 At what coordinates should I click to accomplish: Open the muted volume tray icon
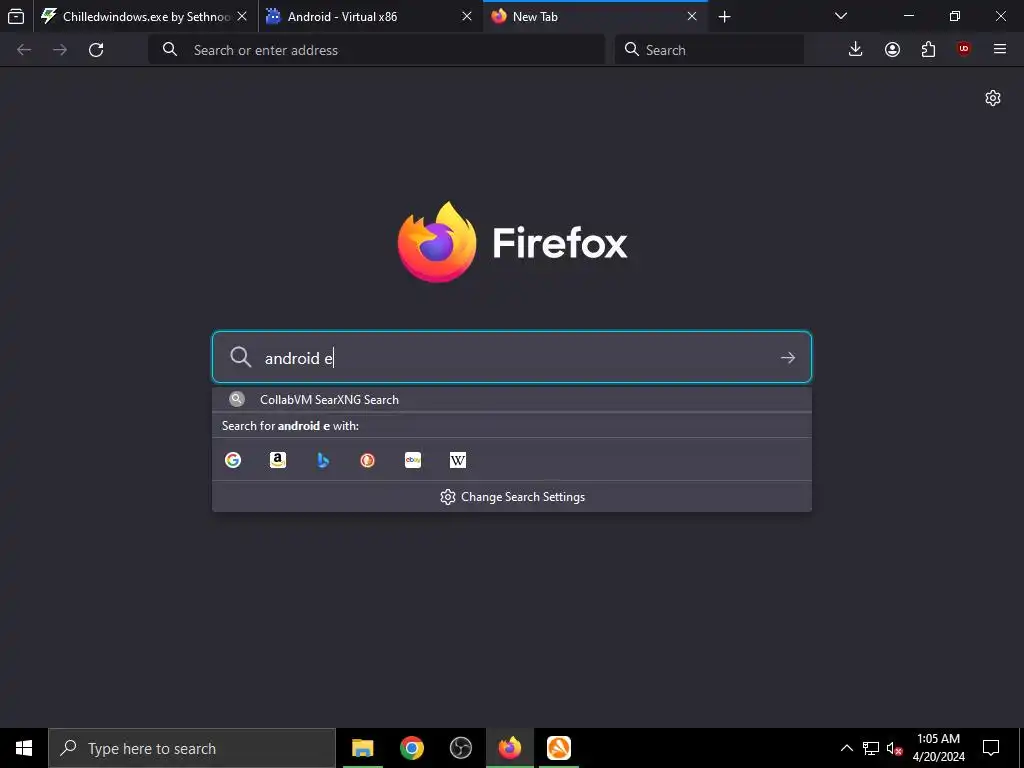click(894, 748)
